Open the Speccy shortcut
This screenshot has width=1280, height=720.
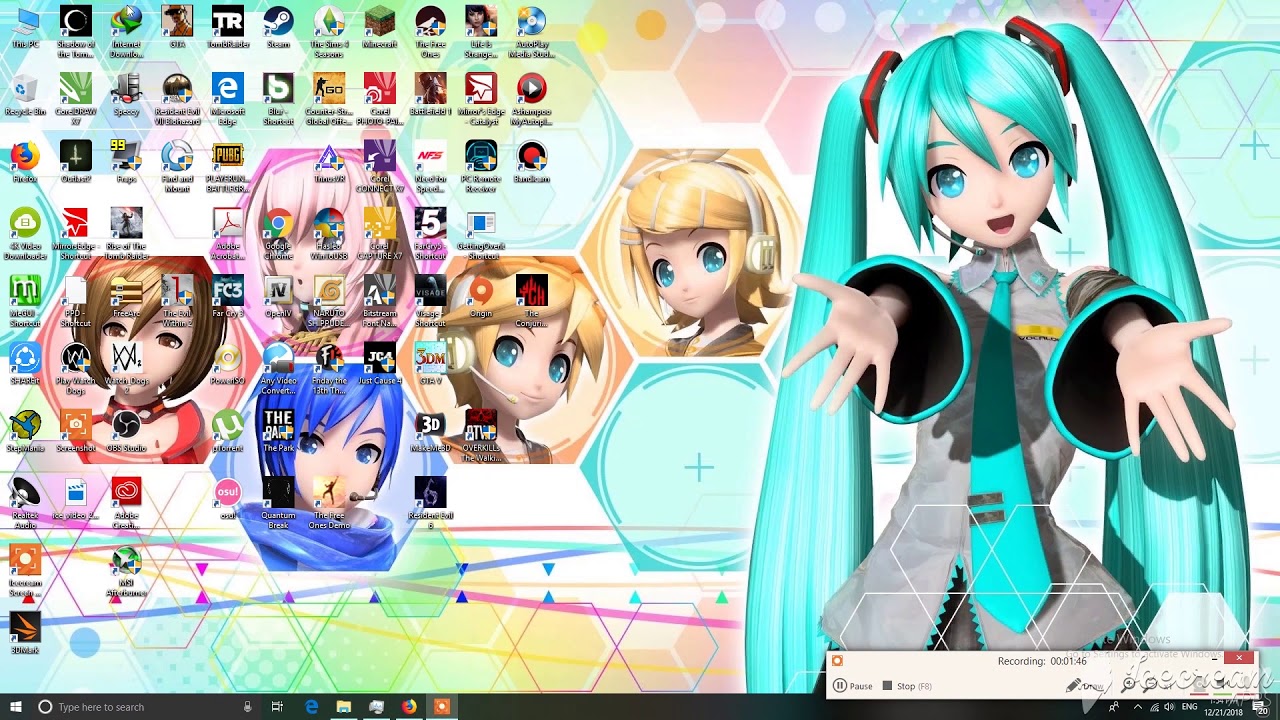click(126, 95)
